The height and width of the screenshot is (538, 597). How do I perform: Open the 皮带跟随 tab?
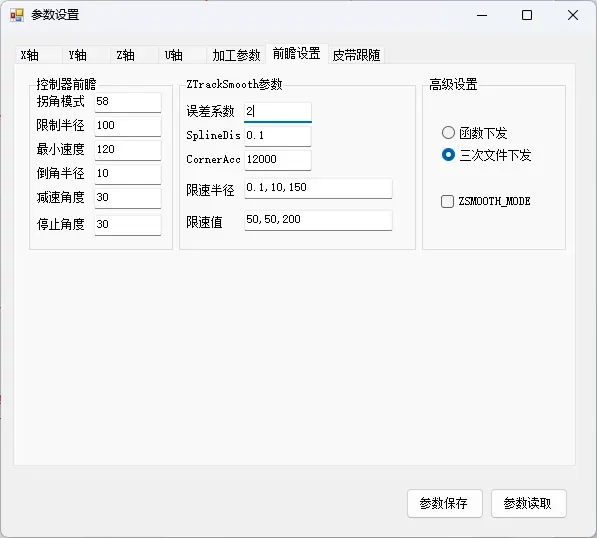click(x=356, y=55)
